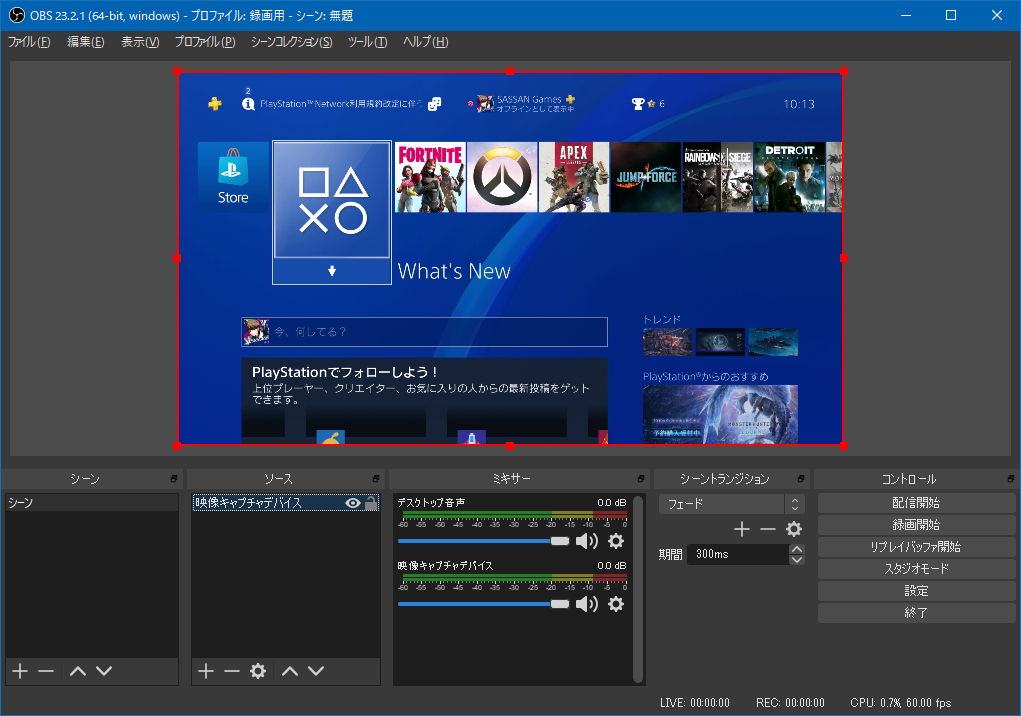Open source properties gear in the Sources panel
This screenshot has width=1021, height=716.
pyautogui.click(x=259, y=671)
